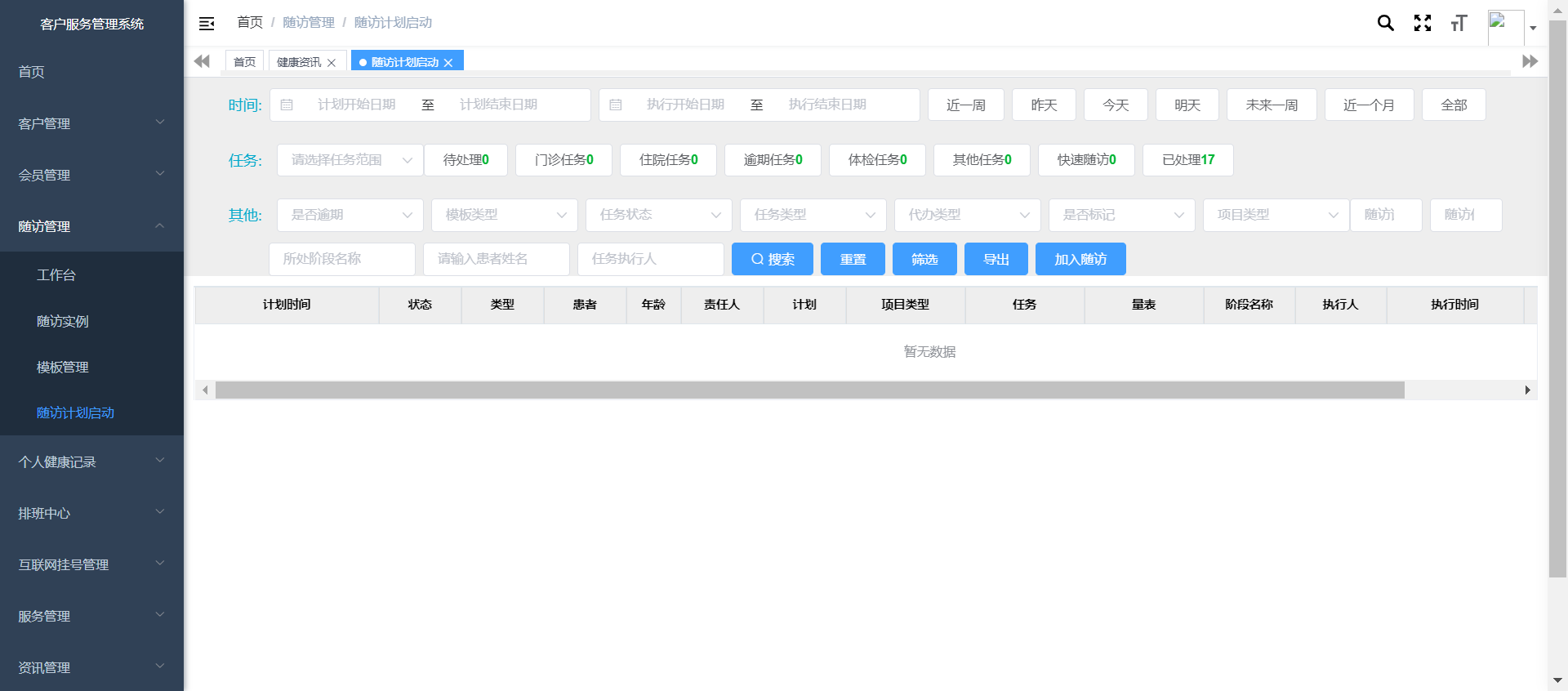Show 待处理 tasks
Viewport: 1568px width, 691px height.
point(465,160)
